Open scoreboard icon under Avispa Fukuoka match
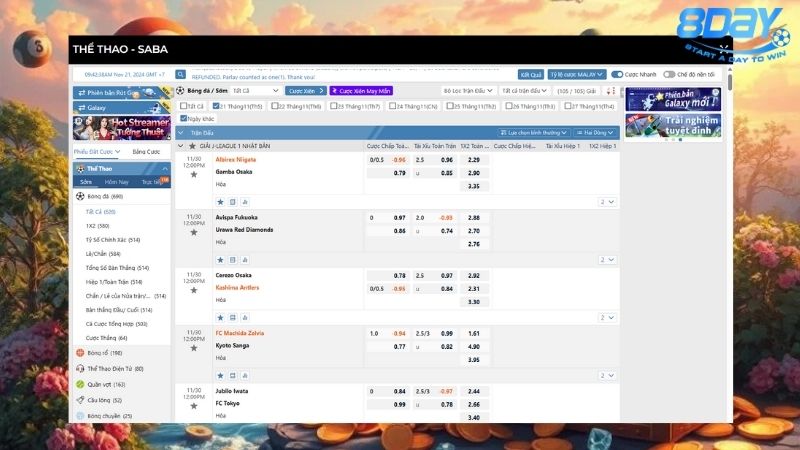This screenshot has width=800, height=450. [x=233, y=260]
